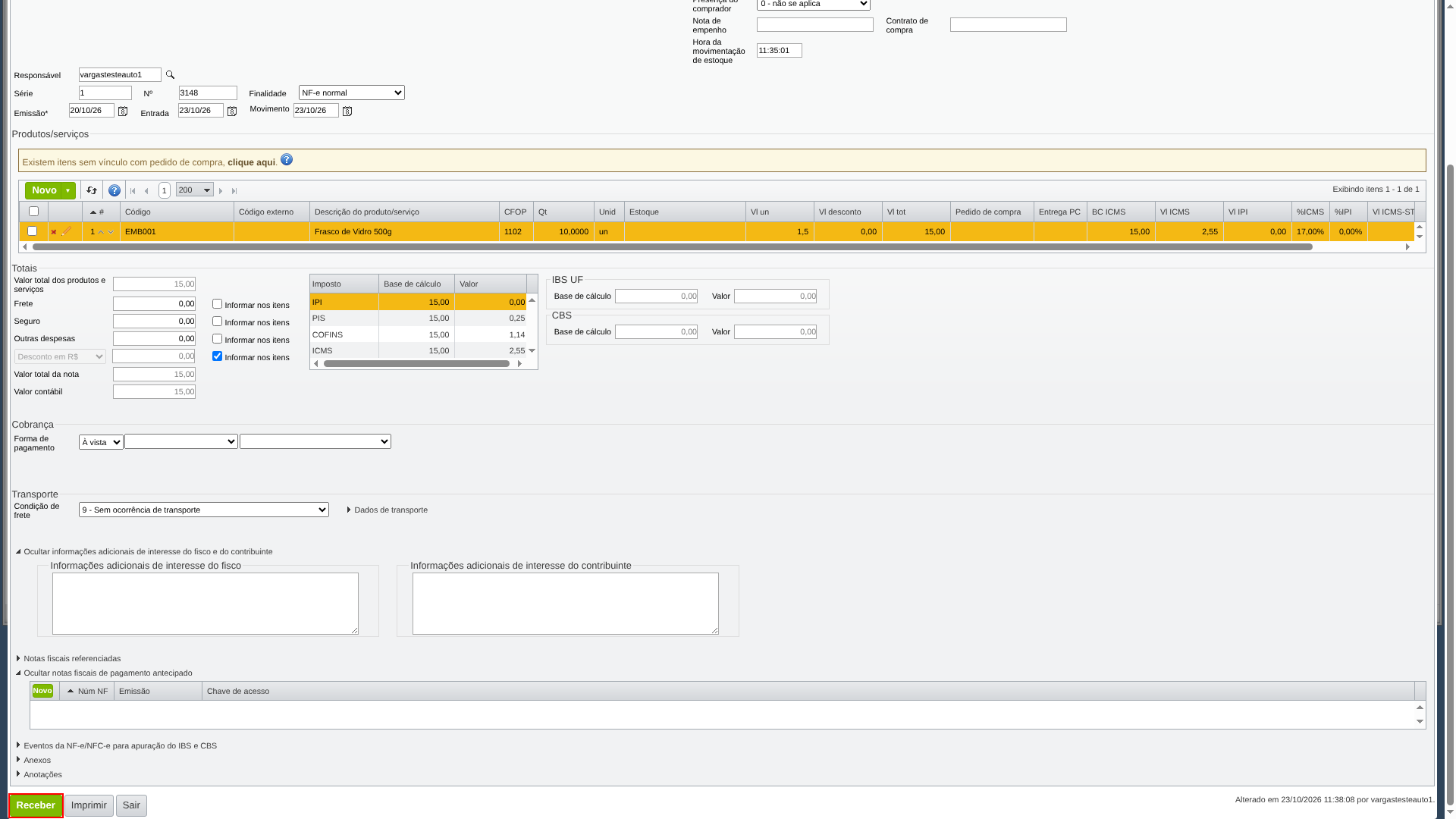This screenshot has height=819, width=1456.
Task: Select the EMB001 row checkbox
Action: coord(32,231)
